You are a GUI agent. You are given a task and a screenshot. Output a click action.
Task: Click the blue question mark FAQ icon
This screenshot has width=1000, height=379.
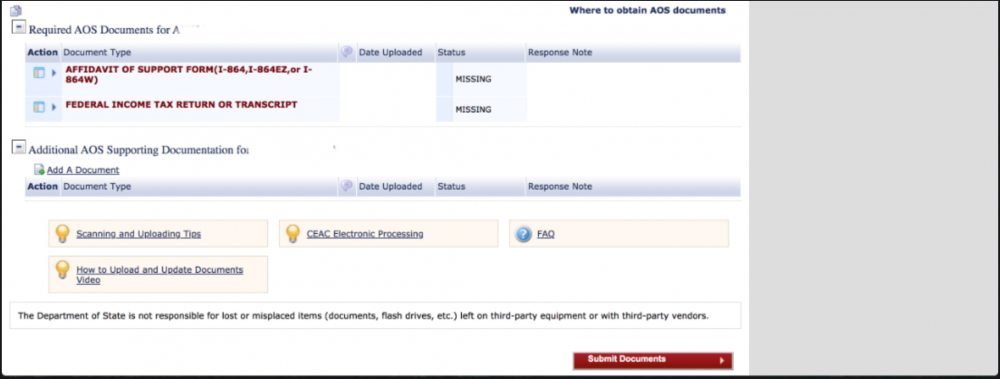(524, 235)
